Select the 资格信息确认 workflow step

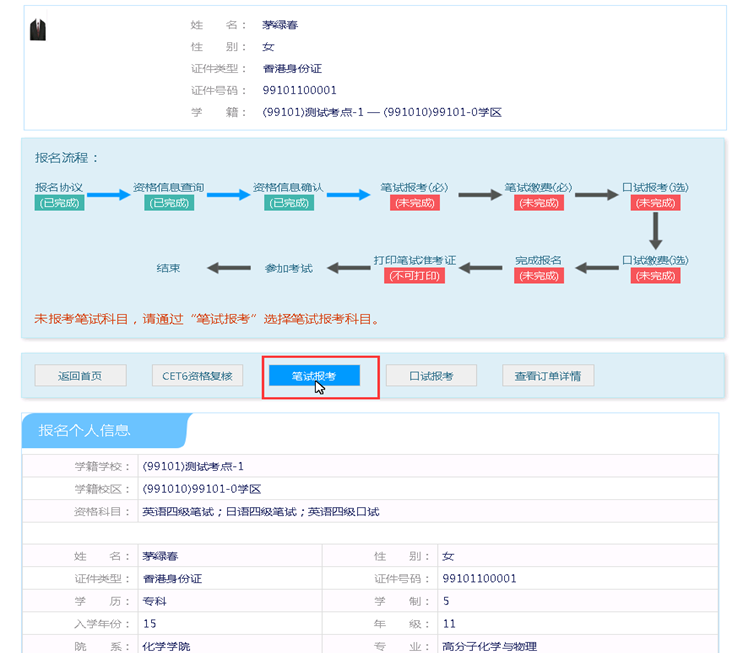(288, 187)
